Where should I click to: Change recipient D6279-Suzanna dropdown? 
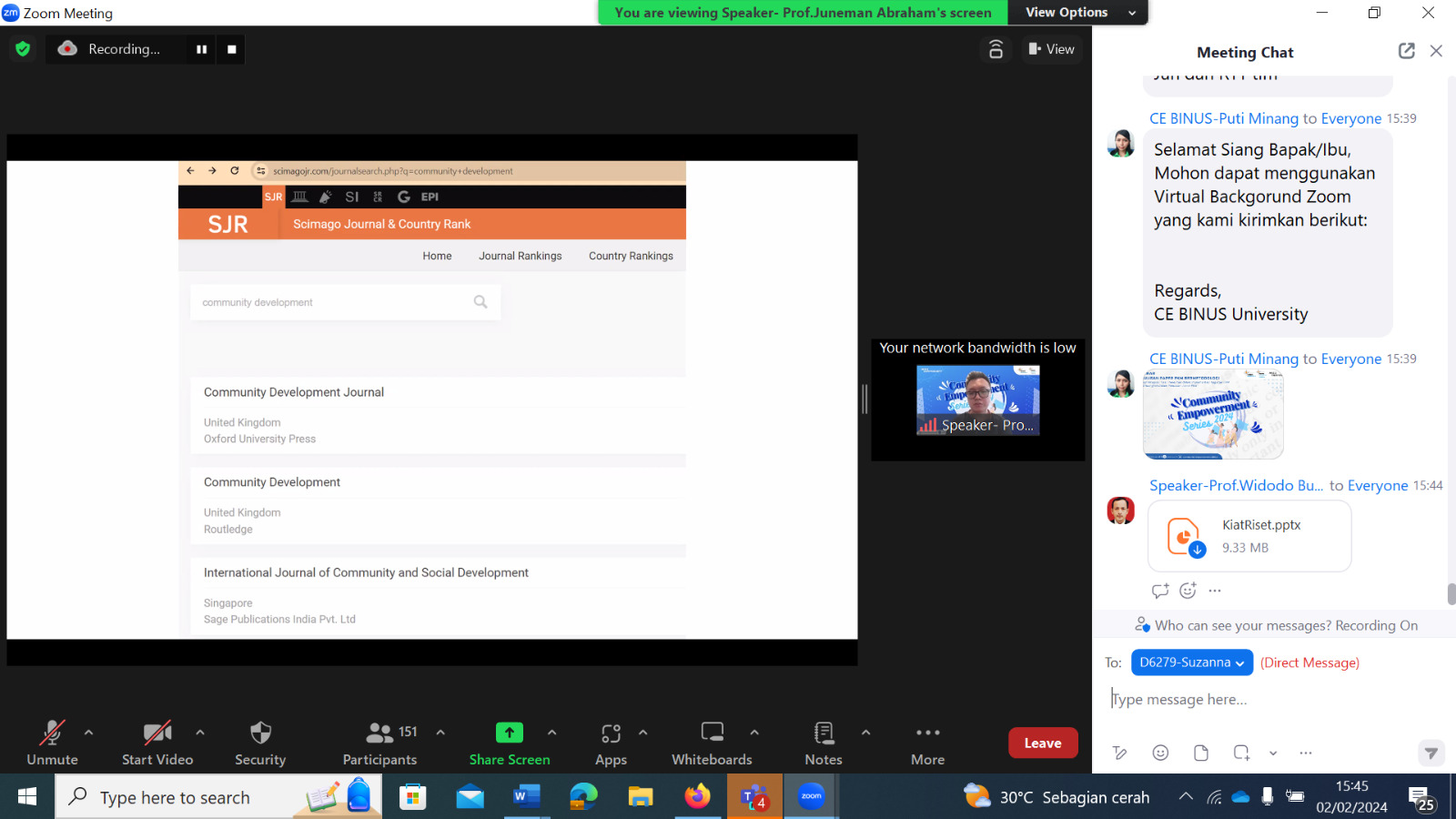(1192, 662)
